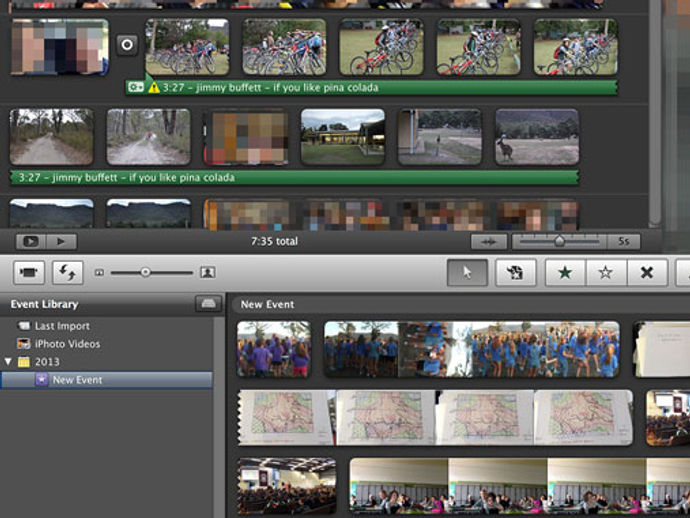
Task: Select the blue shirts crowd clip
Action: click(472, 349)
